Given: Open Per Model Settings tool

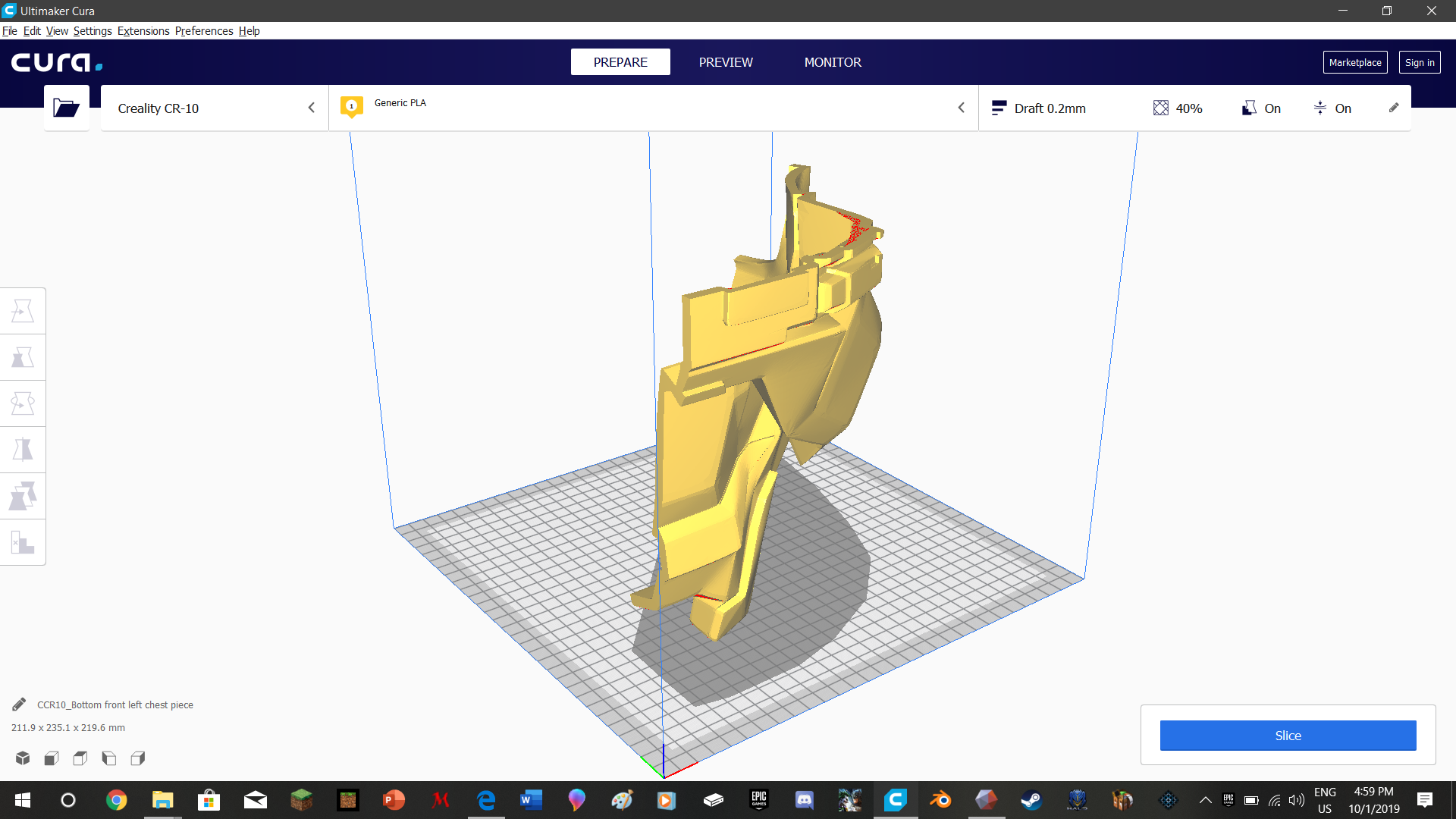Looking at the screenshot, I should pyautogui.click(x=23, y=497).
